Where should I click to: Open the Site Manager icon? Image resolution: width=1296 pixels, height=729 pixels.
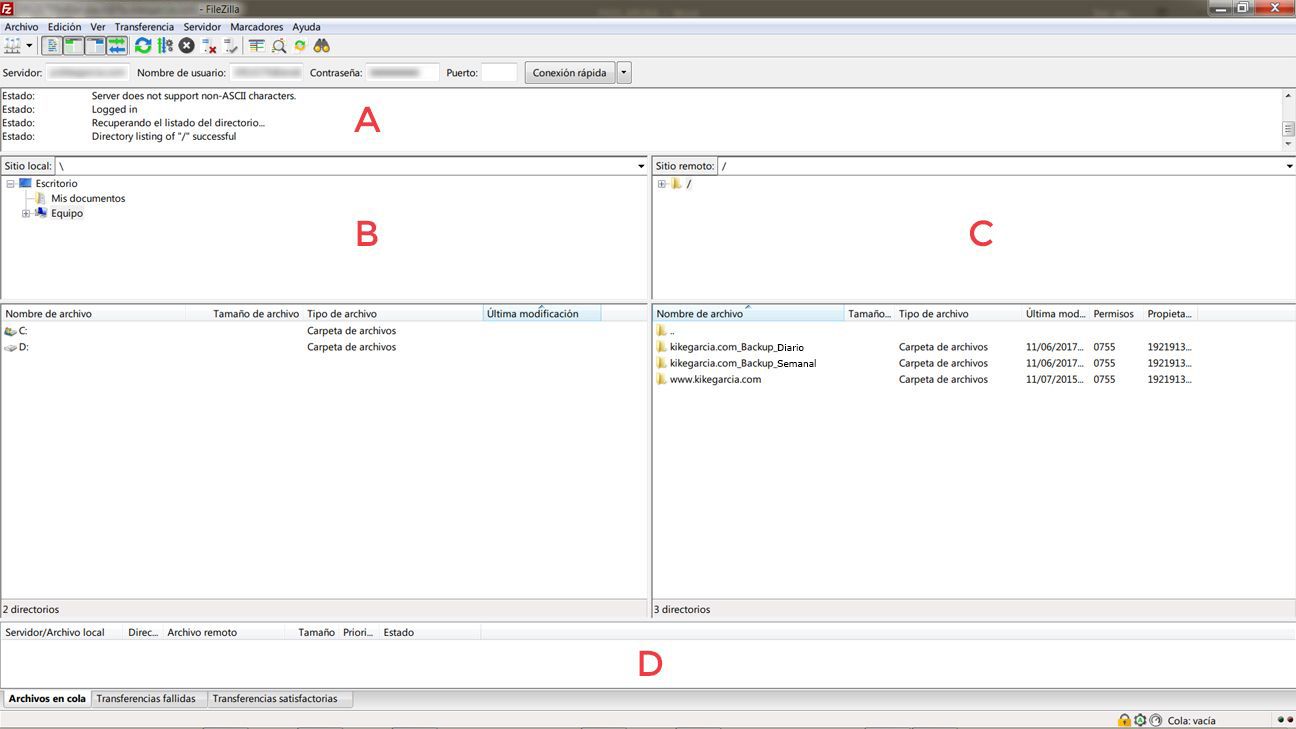pos(12,45)
